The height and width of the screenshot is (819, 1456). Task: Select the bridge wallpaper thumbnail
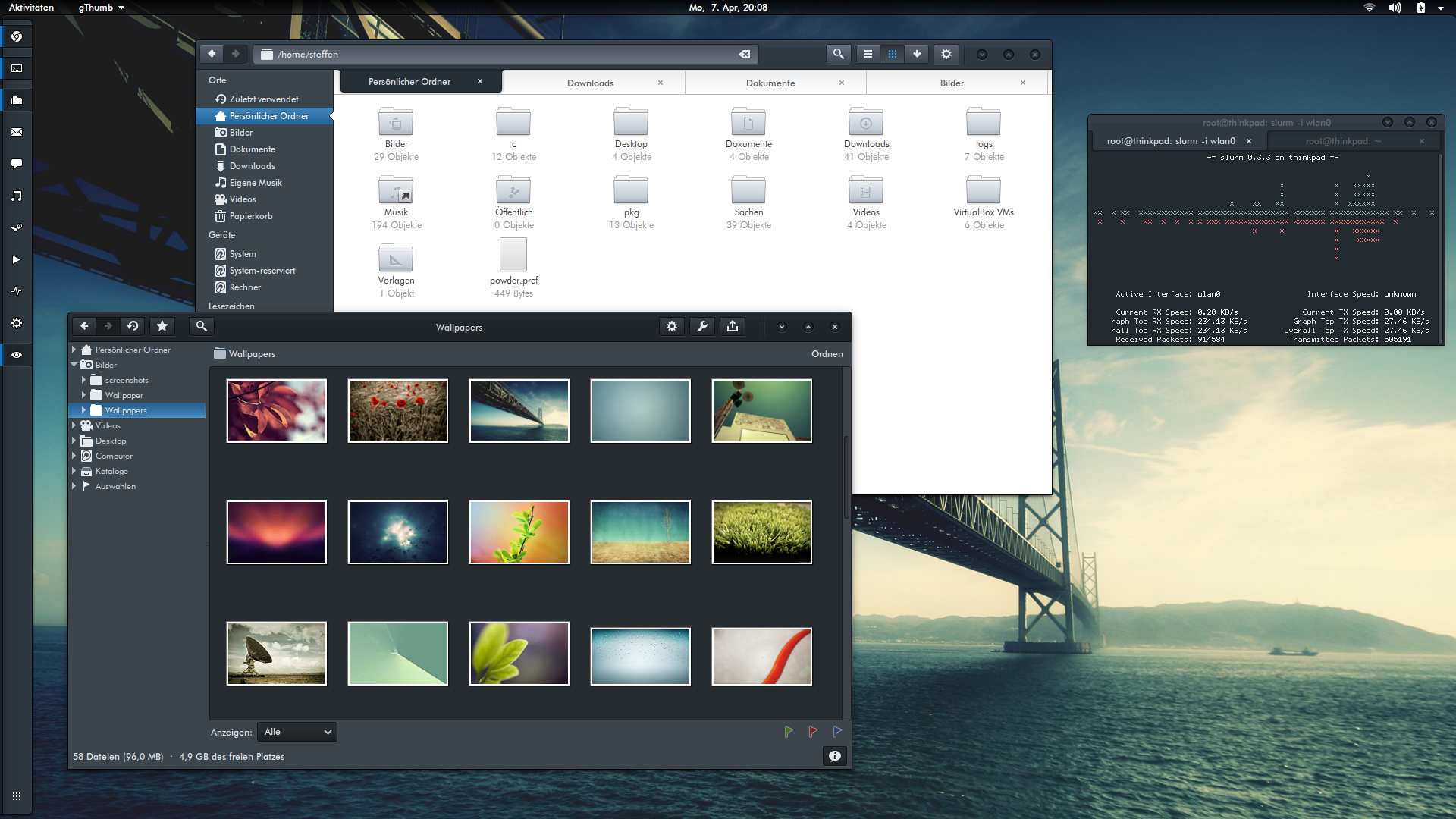pyautogui.click(x=519, y=411)
